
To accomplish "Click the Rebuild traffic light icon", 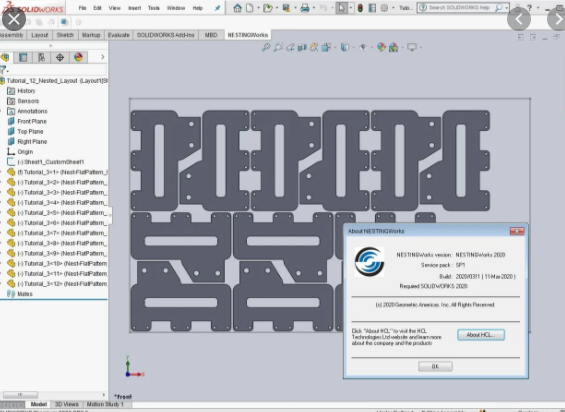I will click(360, 8).
